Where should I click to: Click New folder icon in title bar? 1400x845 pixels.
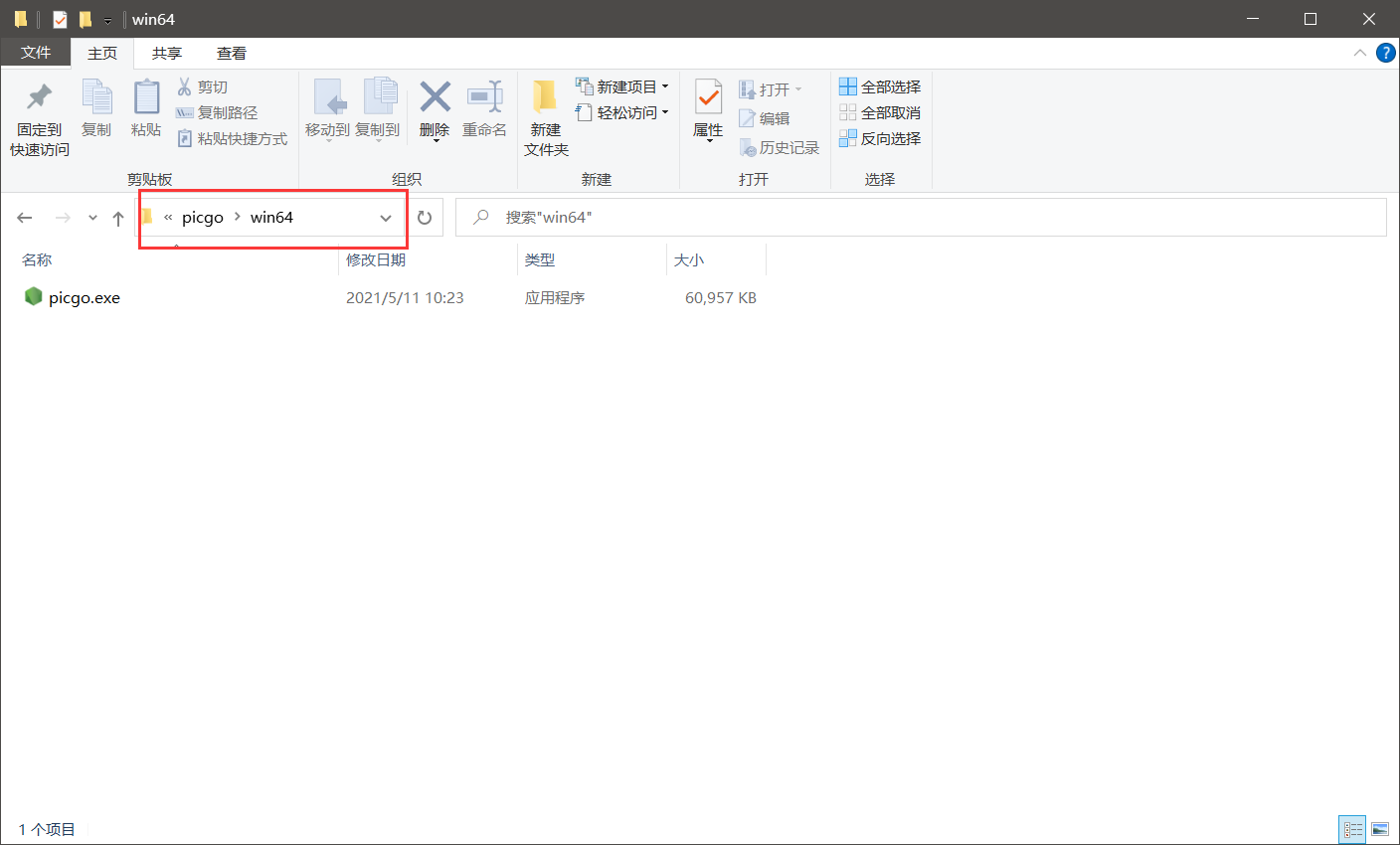pos(86,19)
